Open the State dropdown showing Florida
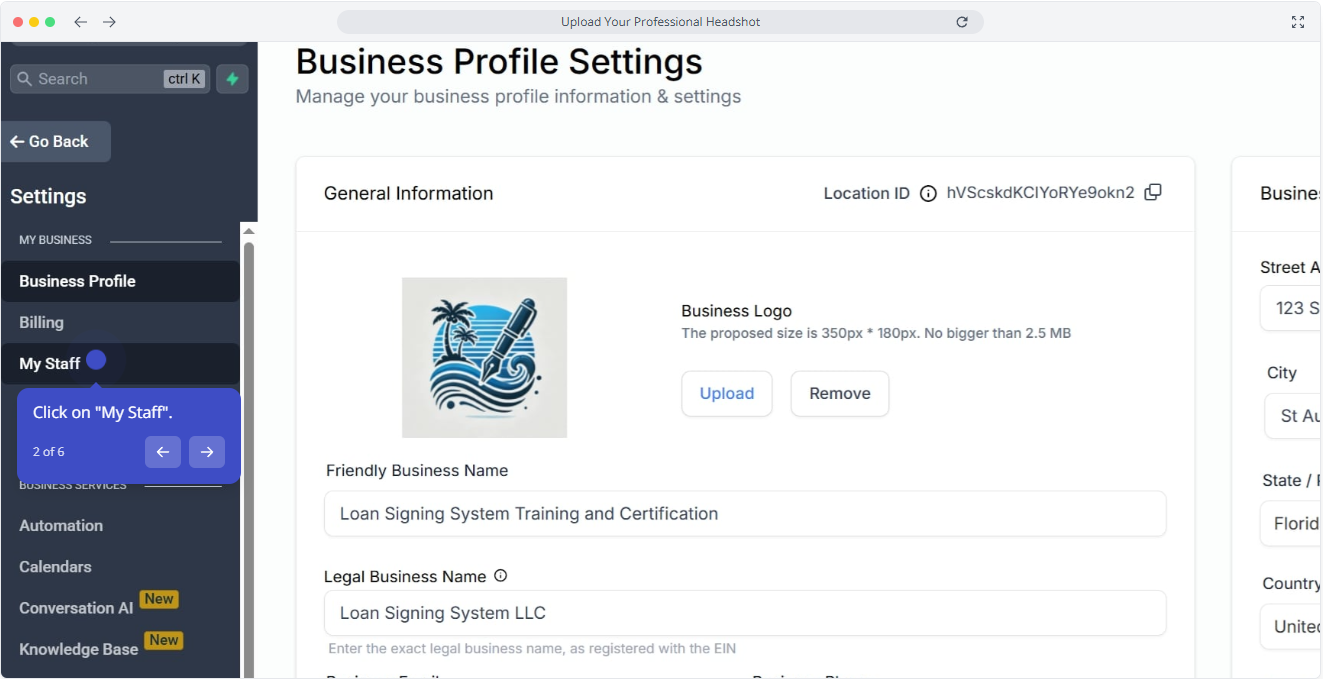The image size is (1323, 679). point(1290,523)
